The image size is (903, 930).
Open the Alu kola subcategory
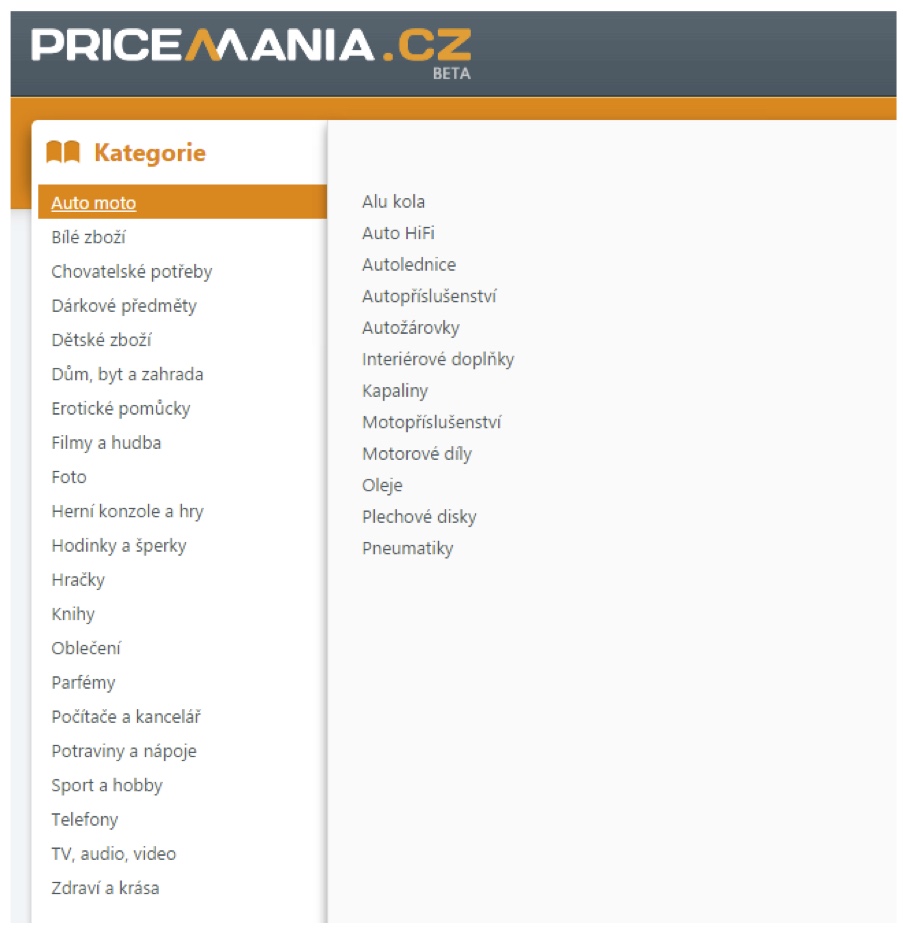pos(393,202)
